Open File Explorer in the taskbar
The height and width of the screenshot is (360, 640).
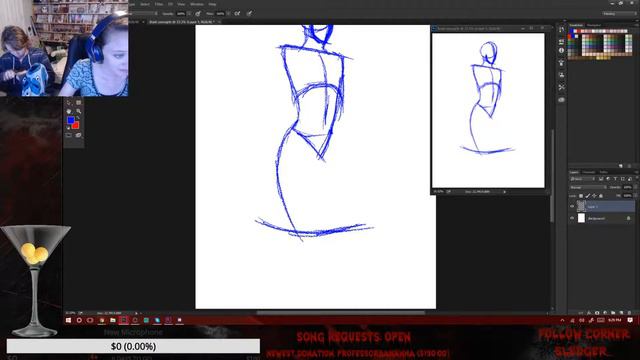113,320
